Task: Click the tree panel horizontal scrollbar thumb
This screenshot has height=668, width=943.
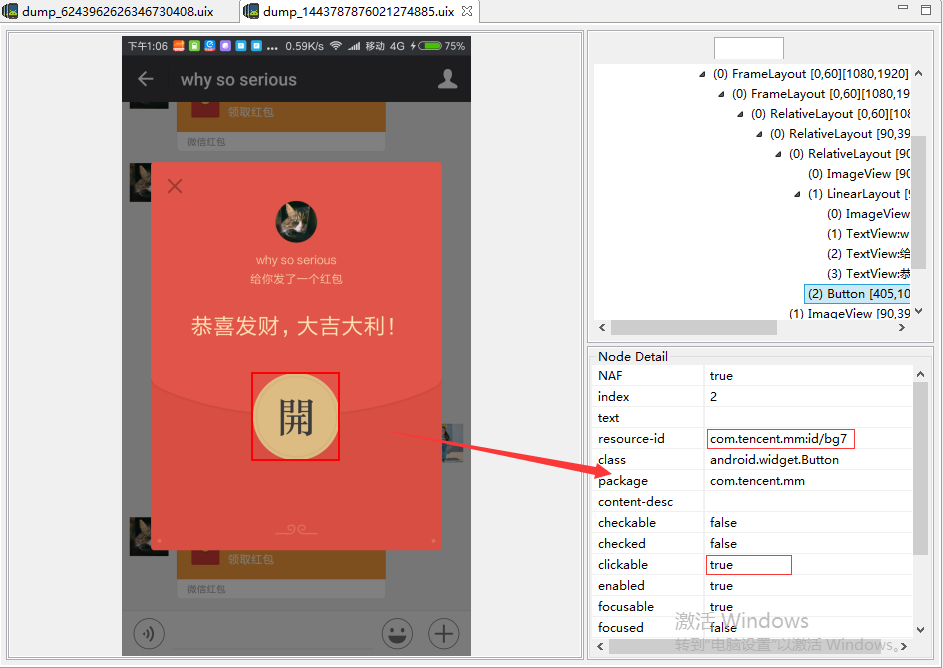Action: tap(693, 328)
